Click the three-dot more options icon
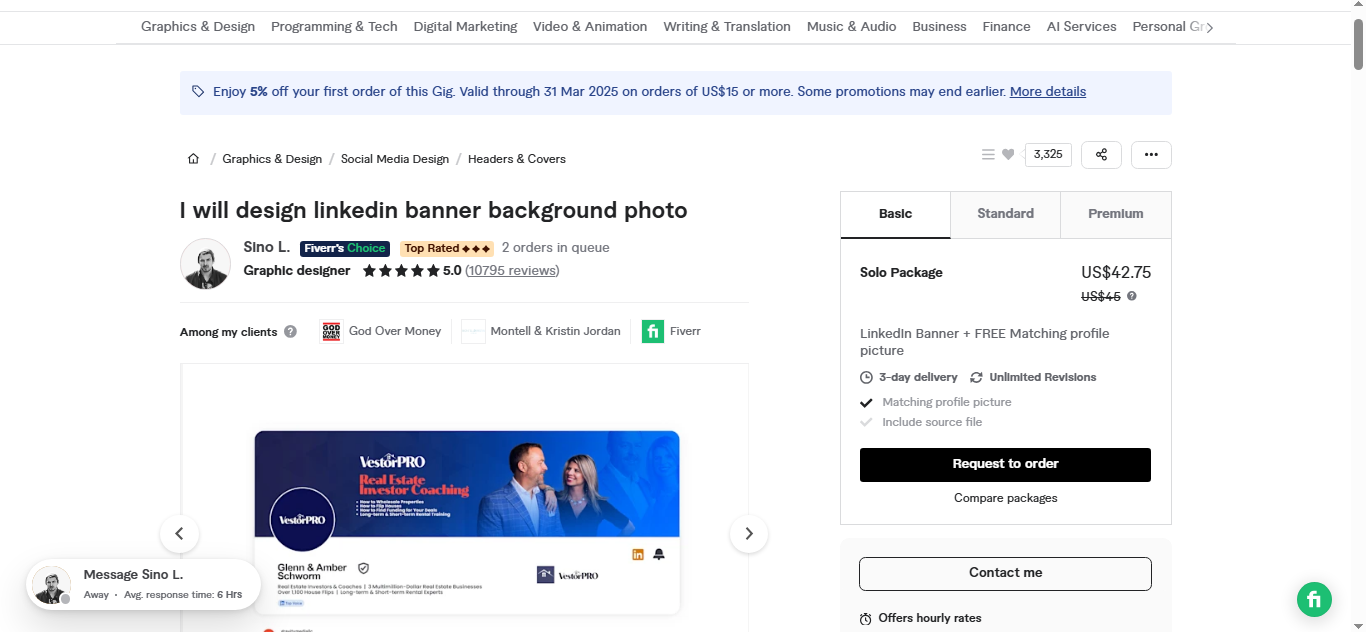This screenshot has width=1366, height=632. (x=1151, y=154)
